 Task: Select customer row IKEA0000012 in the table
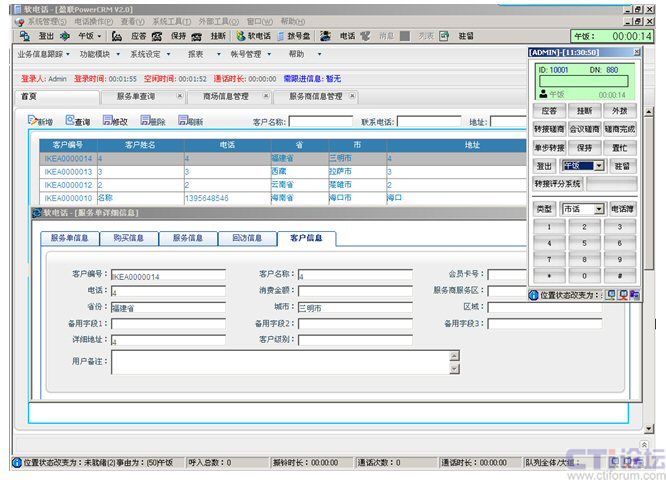[x=68, y=185]
